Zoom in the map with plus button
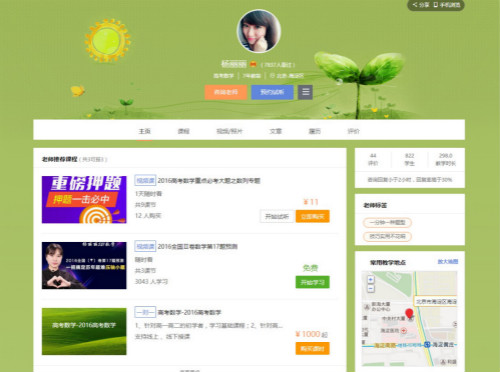 point(371,279)
